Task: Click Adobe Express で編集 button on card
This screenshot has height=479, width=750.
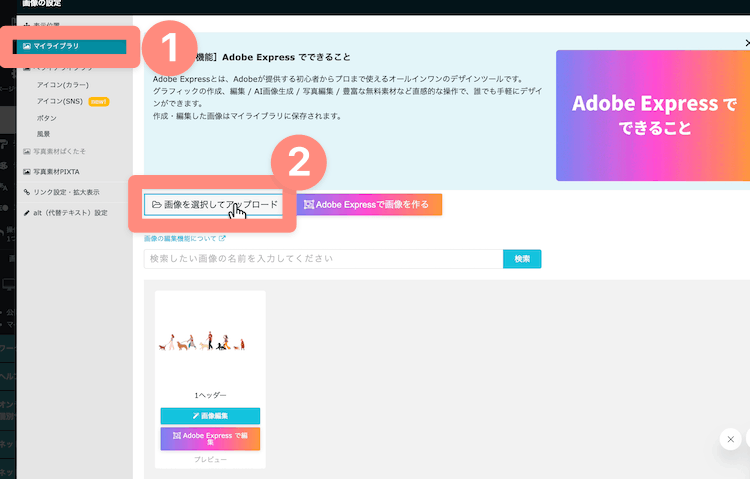Action: [x=210, y=438]
